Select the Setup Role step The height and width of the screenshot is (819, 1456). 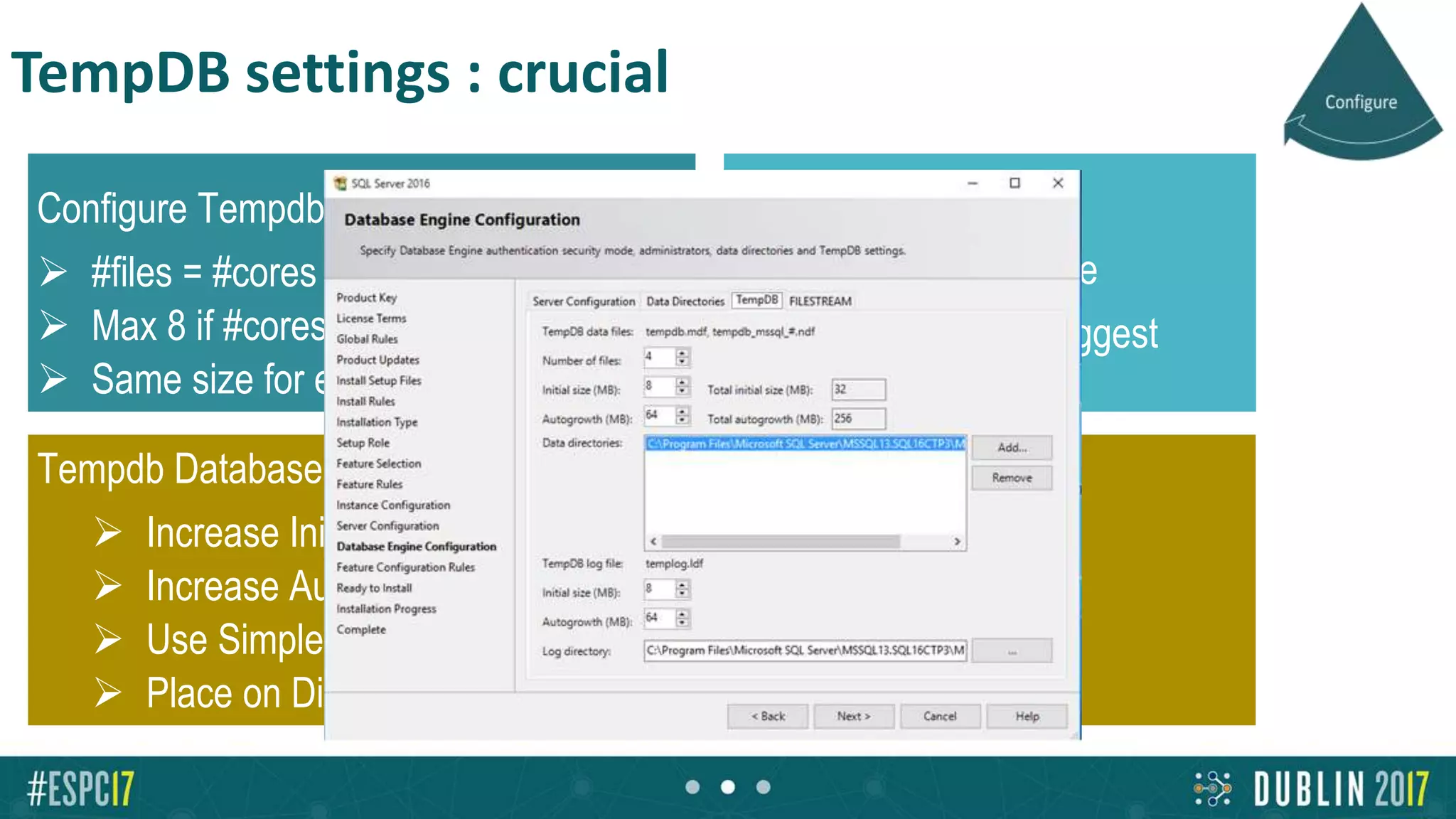pos(363,443)
